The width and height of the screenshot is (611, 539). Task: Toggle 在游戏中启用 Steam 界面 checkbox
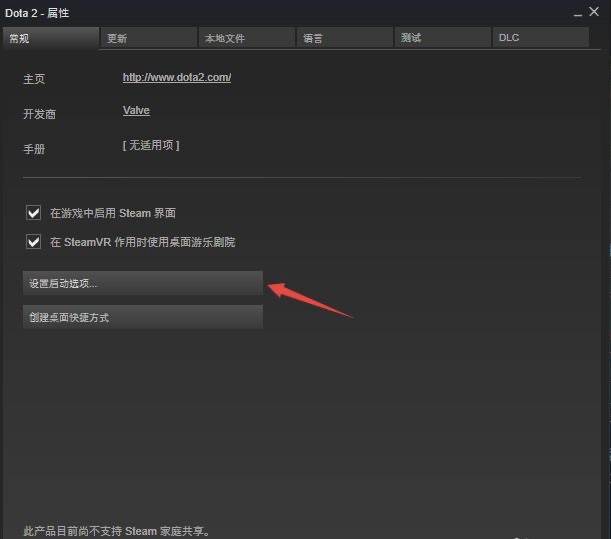[34, 213]
